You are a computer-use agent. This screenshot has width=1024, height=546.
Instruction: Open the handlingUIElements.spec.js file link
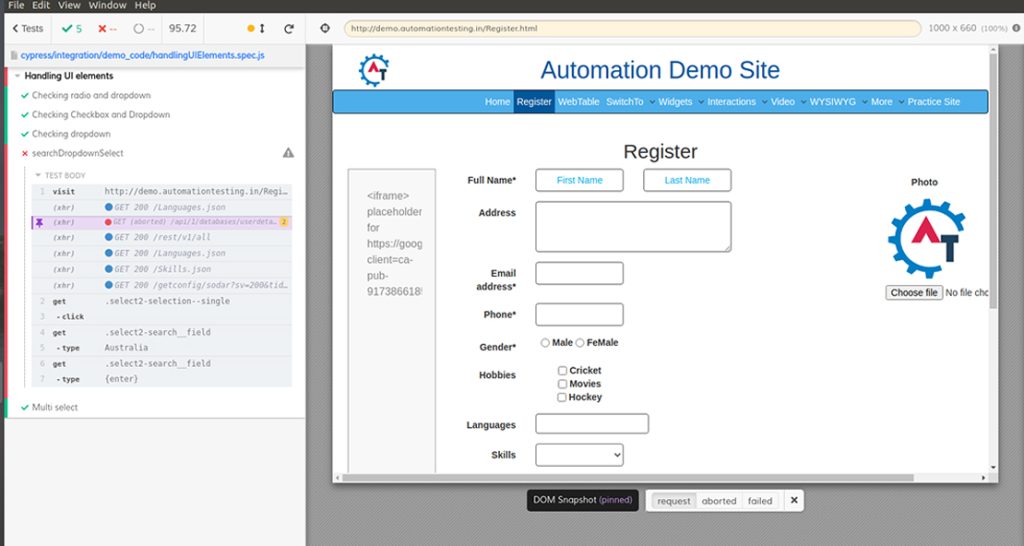142,55
